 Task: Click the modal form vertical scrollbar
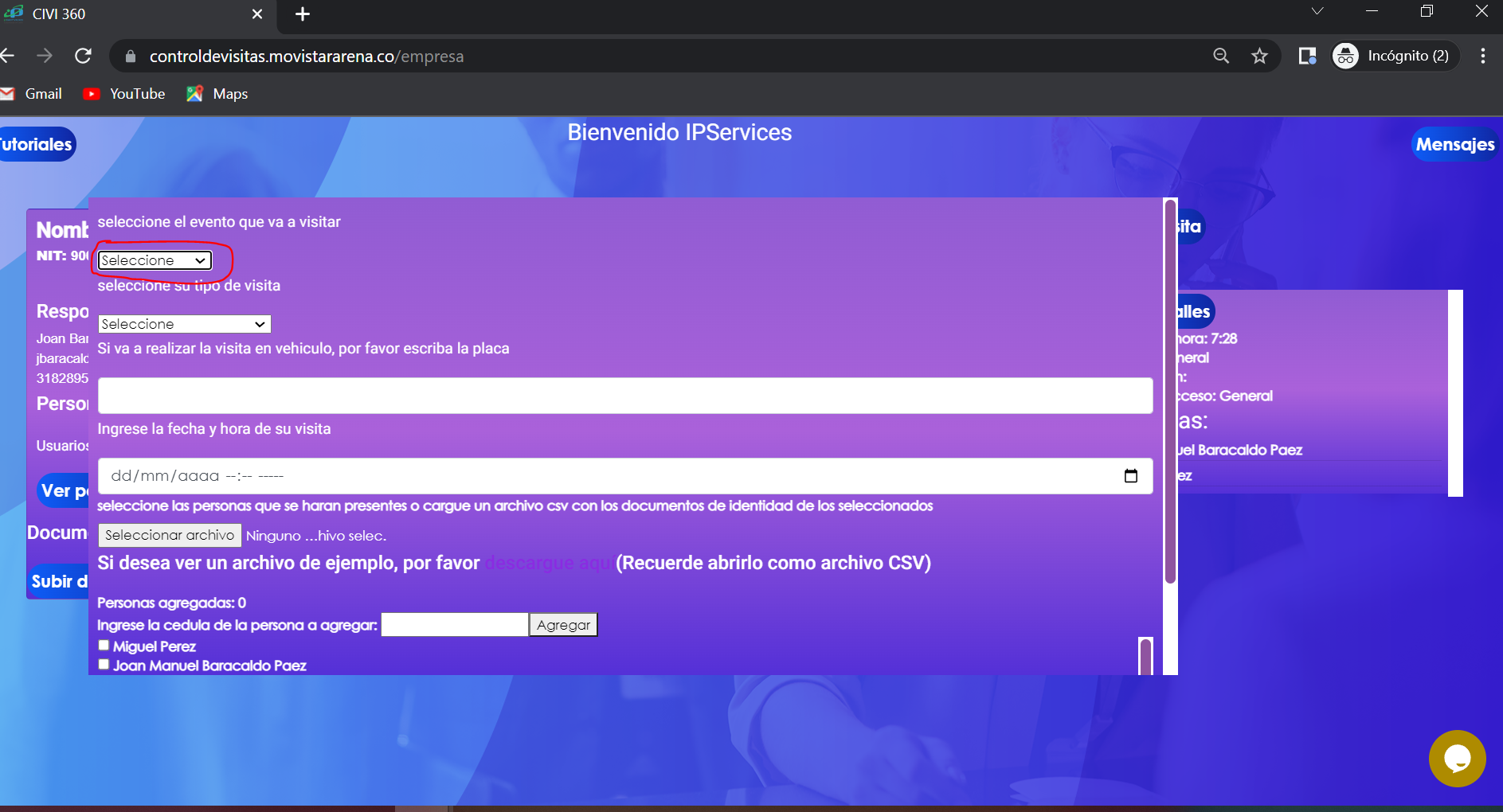1170,390
